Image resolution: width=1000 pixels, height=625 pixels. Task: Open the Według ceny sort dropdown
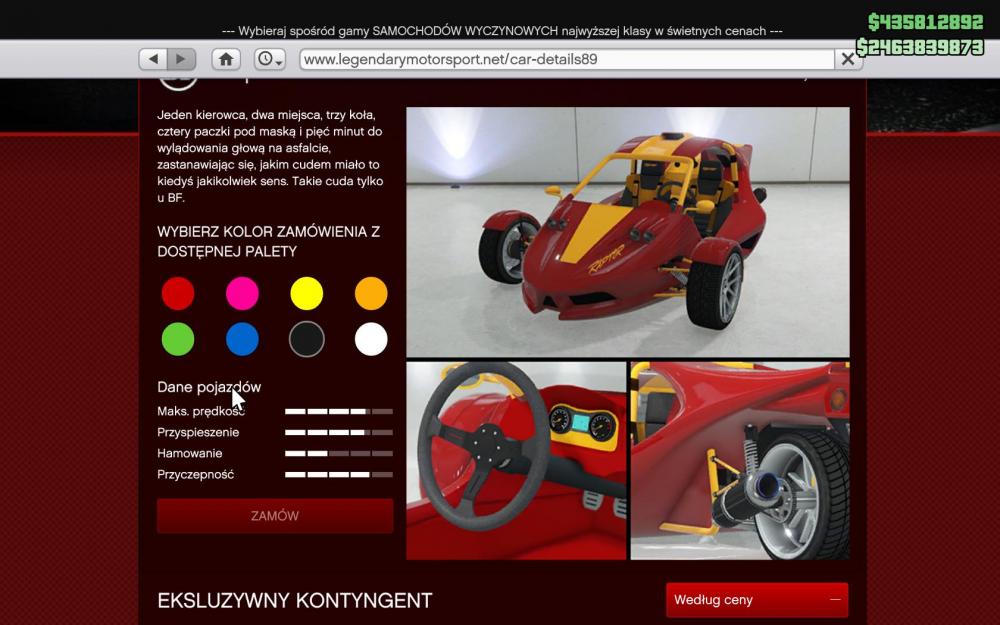coord(757,599)
